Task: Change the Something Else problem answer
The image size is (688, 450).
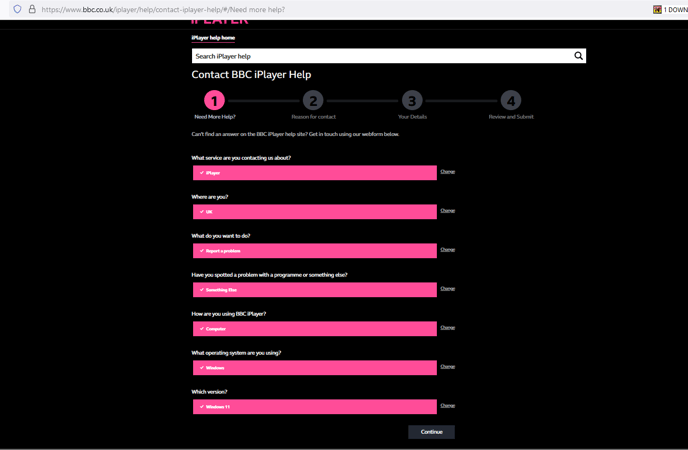Action: [447, 289]
